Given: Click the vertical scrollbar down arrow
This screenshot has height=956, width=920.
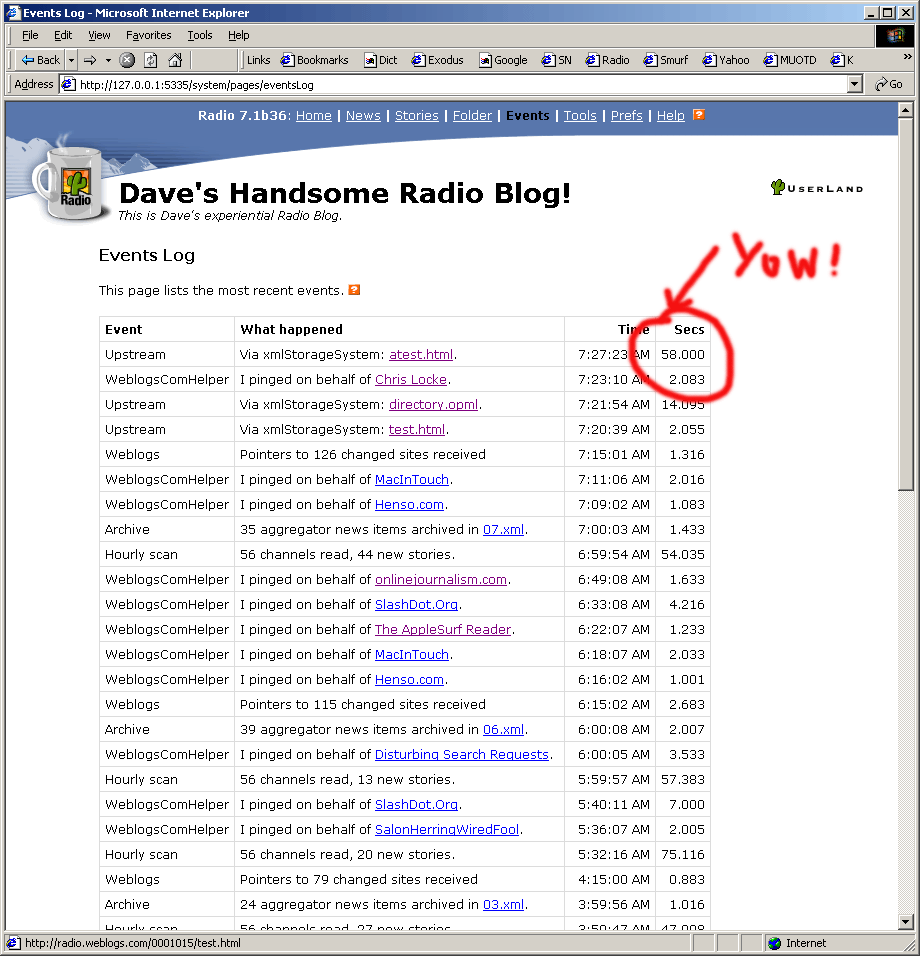Looking at the screenshot, I should 906,922.
